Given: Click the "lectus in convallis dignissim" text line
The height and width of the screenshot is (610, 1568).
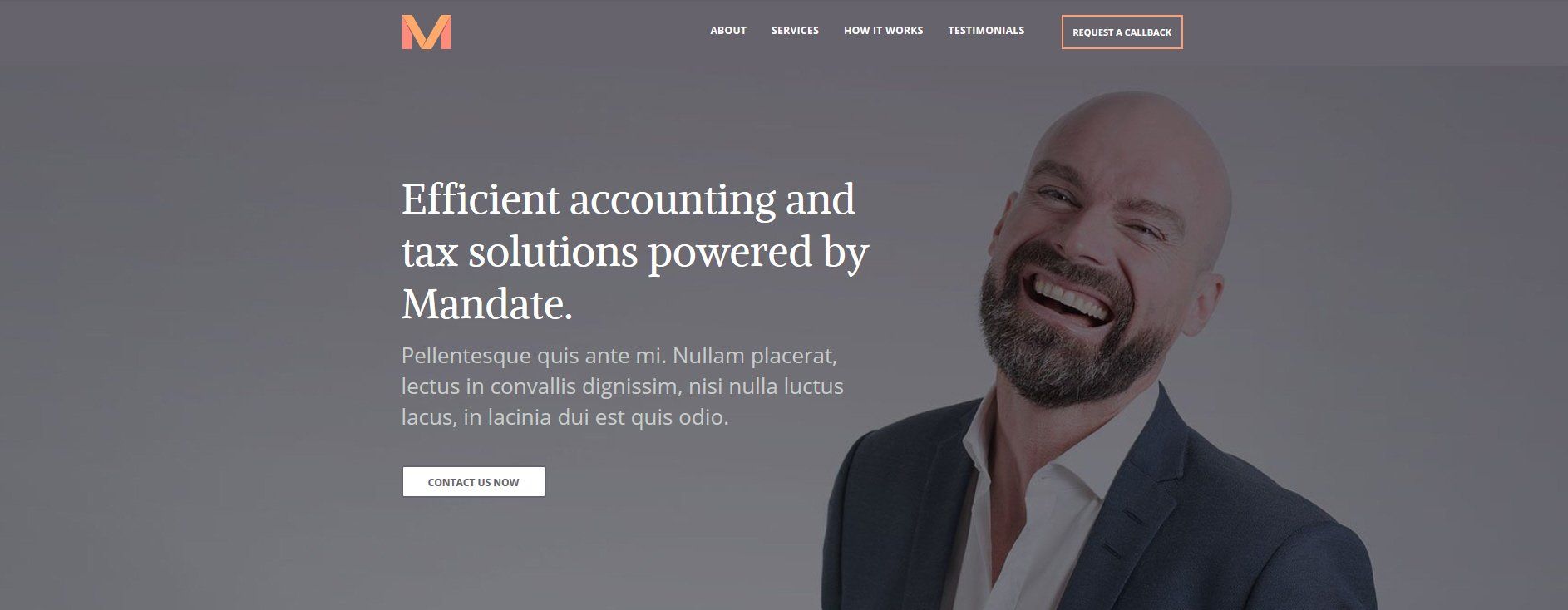Looking at the screenshot, I should click(x=622, y=386).
